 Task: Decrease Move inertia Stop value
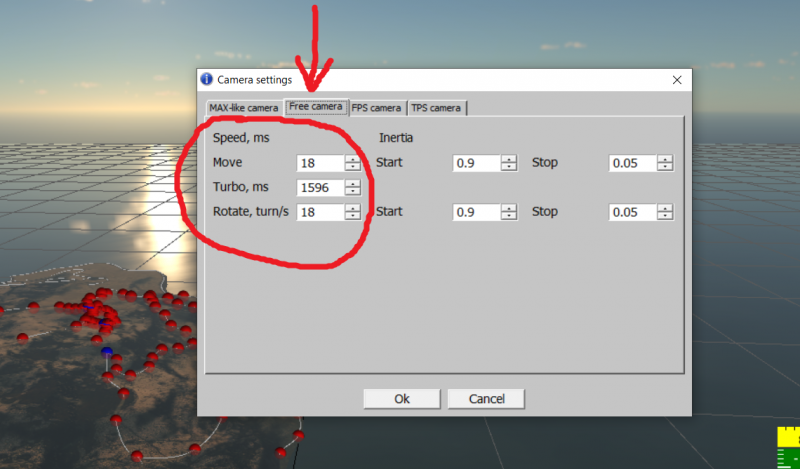click(665, 167)
